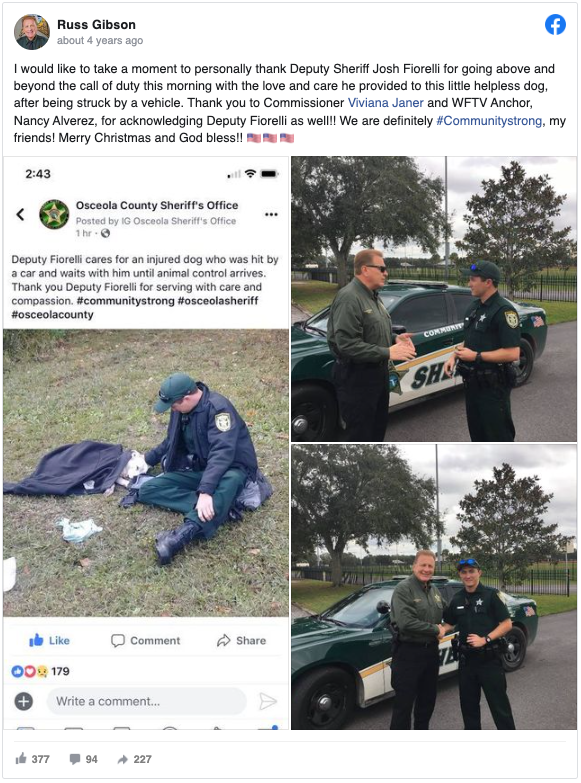Viewport: 581px width, 783px height.
Task: Click the 227 shares arrow count
Action: pos(134,759)
